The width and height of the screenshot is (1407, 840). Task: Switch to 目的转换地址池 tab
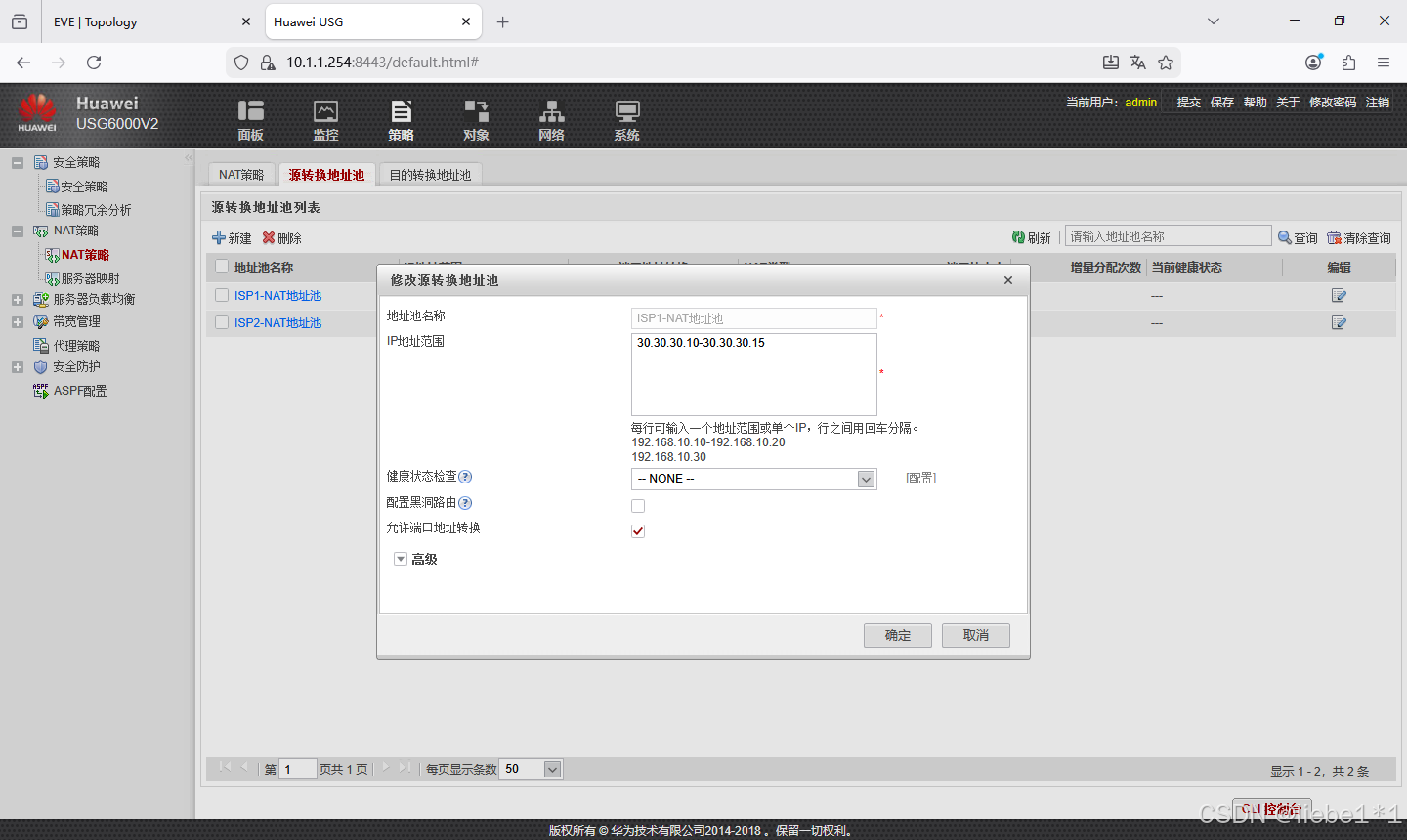[430, 175]
